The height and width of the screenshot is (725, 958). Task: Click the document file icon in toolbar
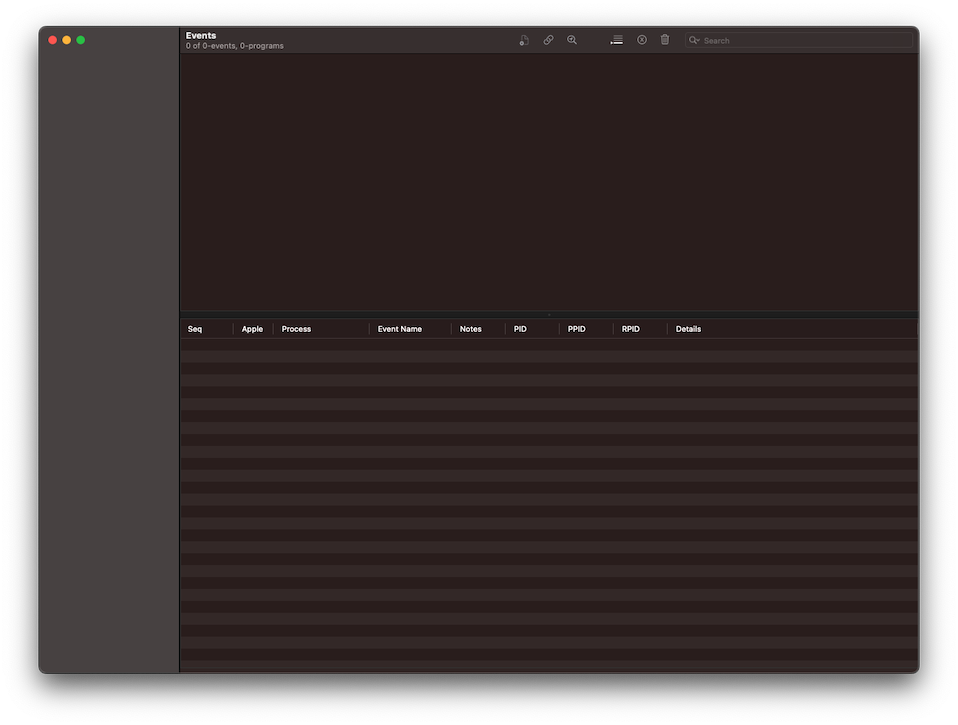click(524, 40)
